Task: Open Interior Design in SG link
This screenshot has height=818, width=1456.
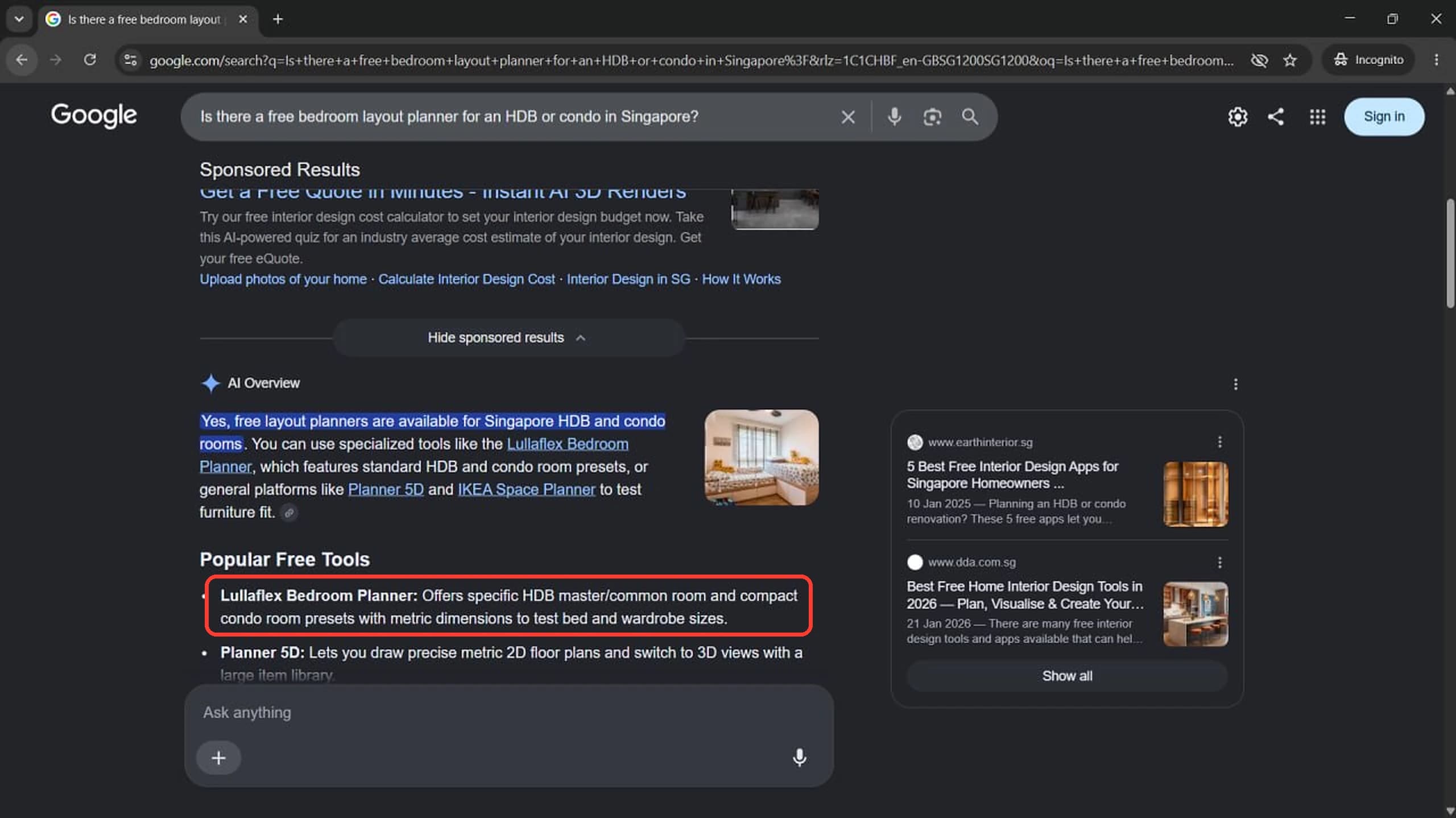Action: click(628, 279)
